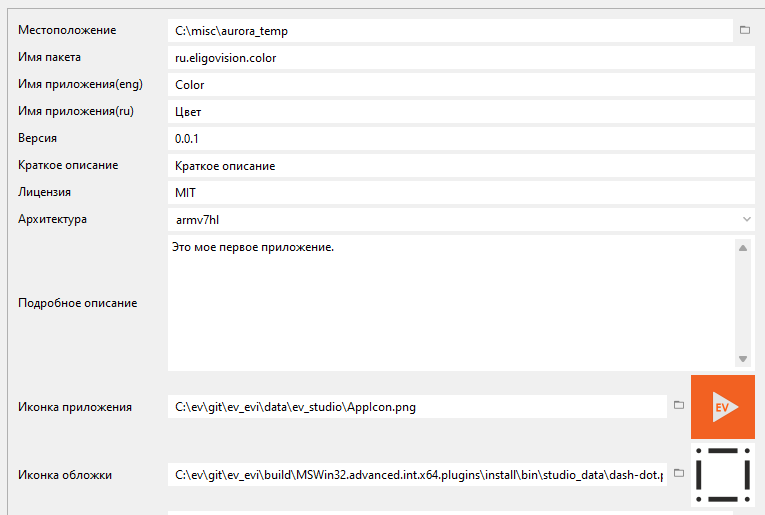Click the Иконка приложения path field
The image size is (765, 515).
pos(416,407)
